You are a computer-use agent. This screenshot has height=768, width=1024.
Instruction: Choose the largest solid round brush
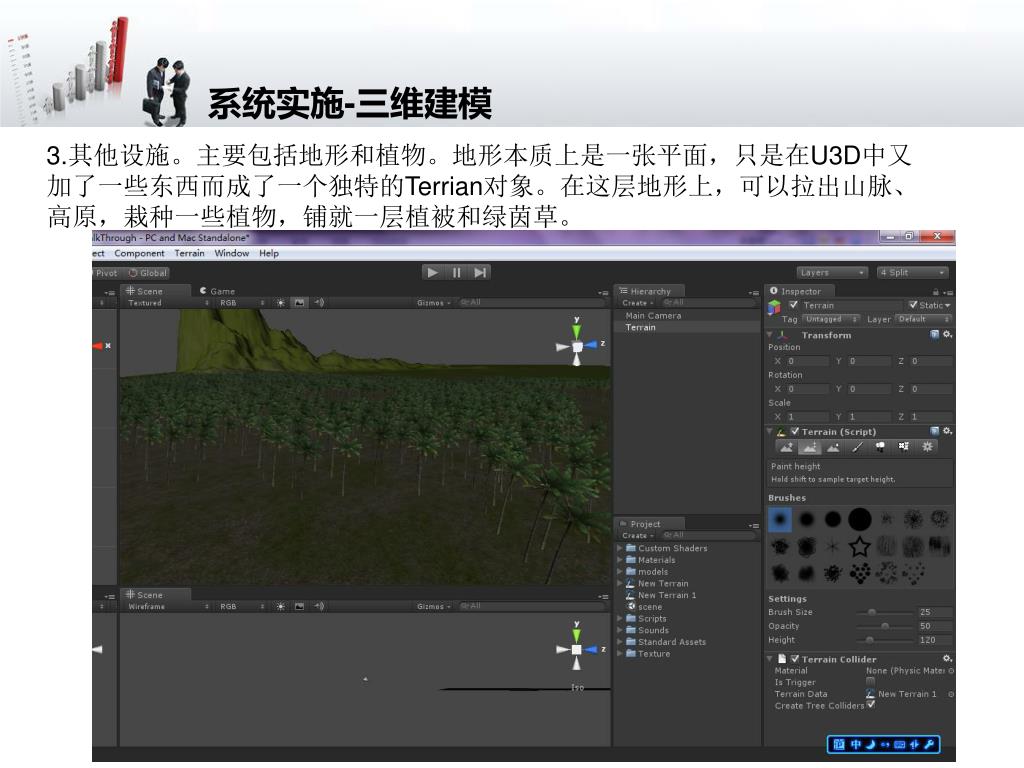[859, 519]
